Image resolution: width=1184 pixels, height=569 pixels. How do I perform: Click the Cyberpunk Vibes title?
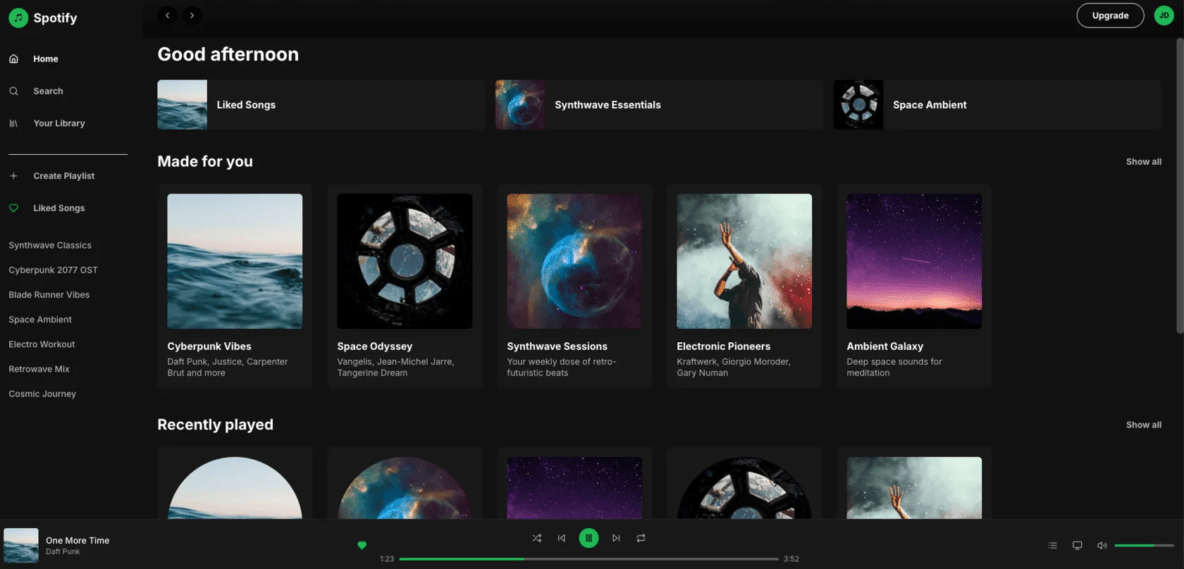(209, 346)
